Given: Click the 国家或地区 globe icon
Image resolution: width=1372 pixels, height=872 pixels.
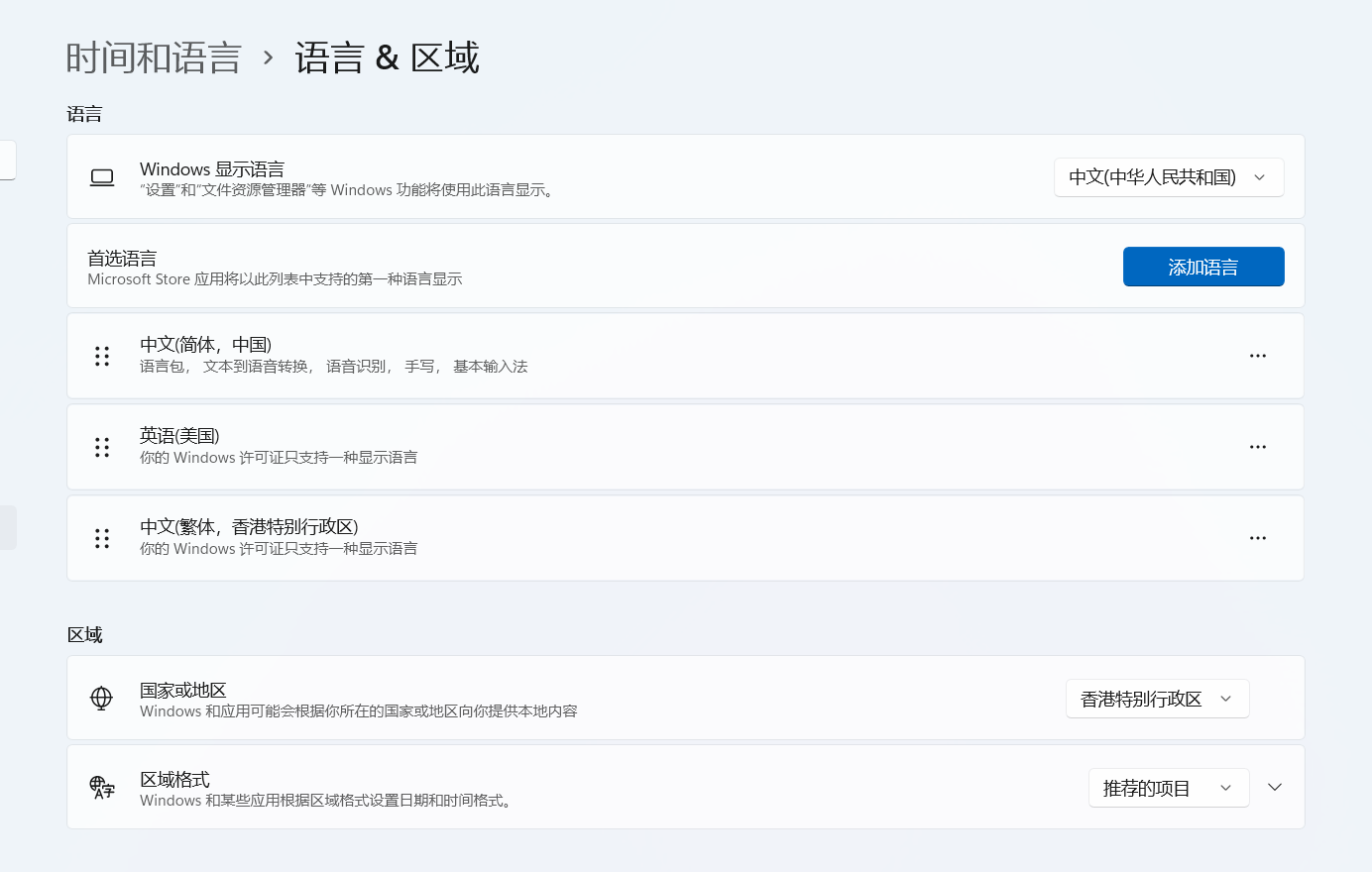Looking at the screenshot, I should 102,698.
